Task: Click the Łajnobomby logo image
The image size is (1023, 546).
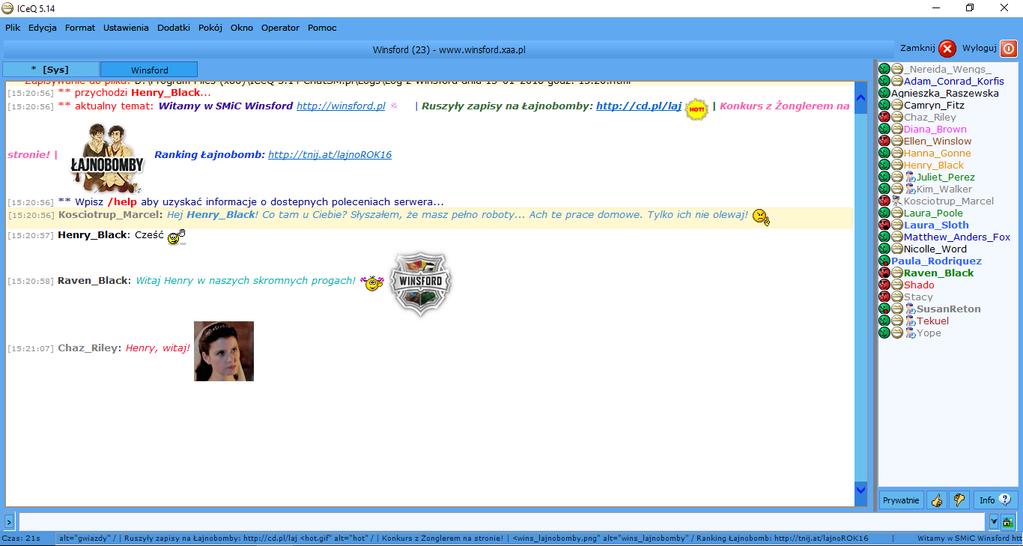Action: (108, 158)
